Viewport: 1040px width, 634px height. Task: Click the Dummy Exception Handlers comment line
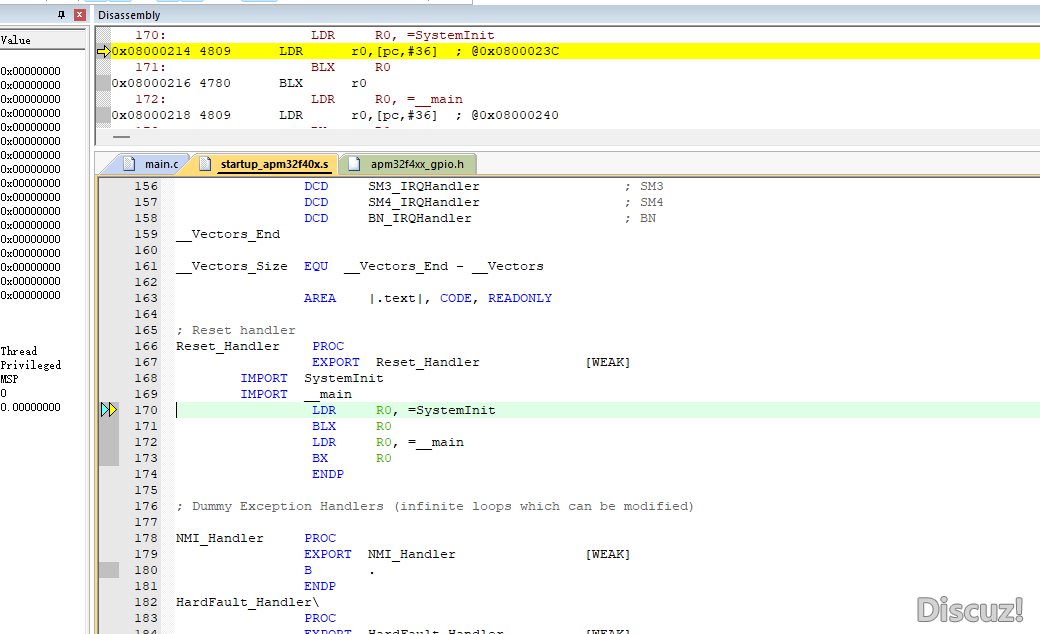pos(435,506)
